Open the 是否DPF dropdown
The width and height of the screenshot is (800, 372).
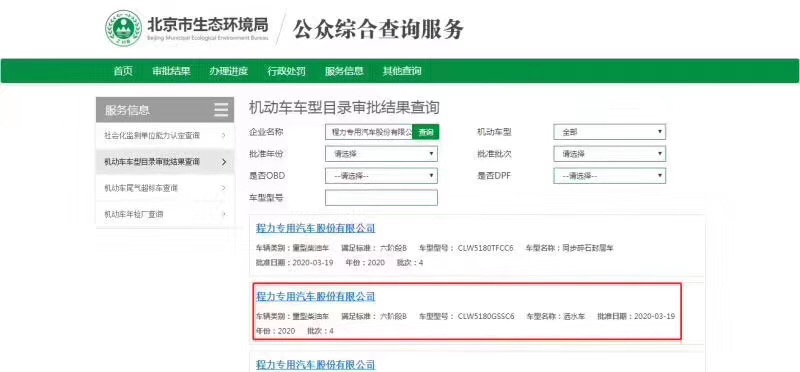610,176
